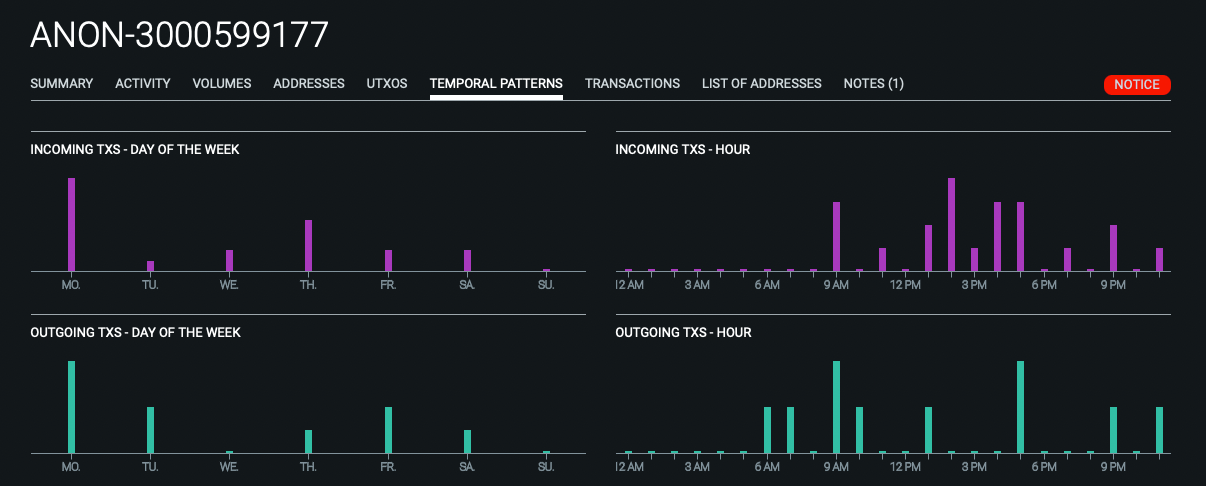Open the Transactions tab

632,84
